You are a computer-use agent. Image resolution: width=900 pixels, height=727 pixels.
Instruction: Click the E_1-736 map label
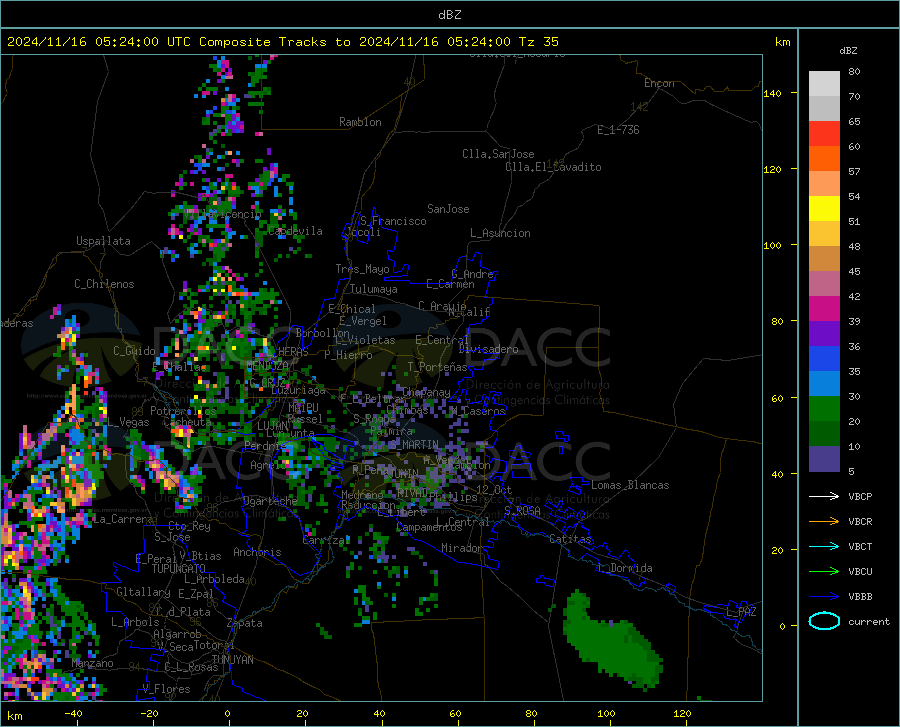[618, 130]
